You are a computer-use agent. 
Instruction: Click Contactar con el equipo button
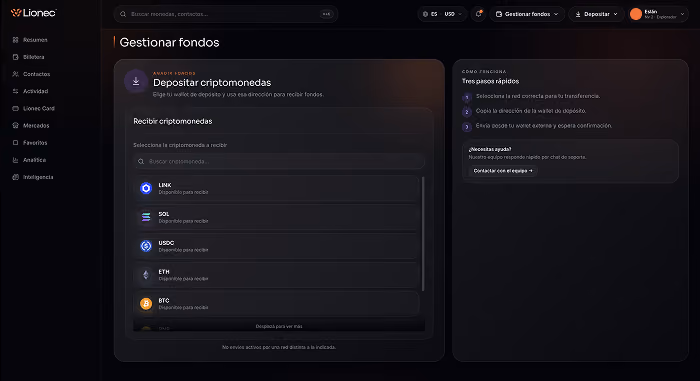pyautogui.click(x=503, y=171)
